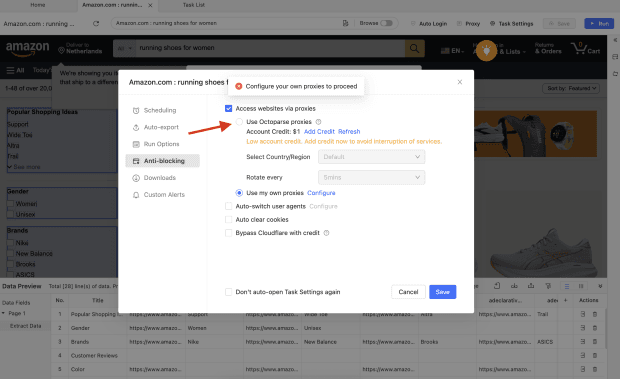Click the paint-roller icon in Data Preview toolbar
Viewport: 620px width, 379px height.
pyautogui.click(x=548, y=286)
